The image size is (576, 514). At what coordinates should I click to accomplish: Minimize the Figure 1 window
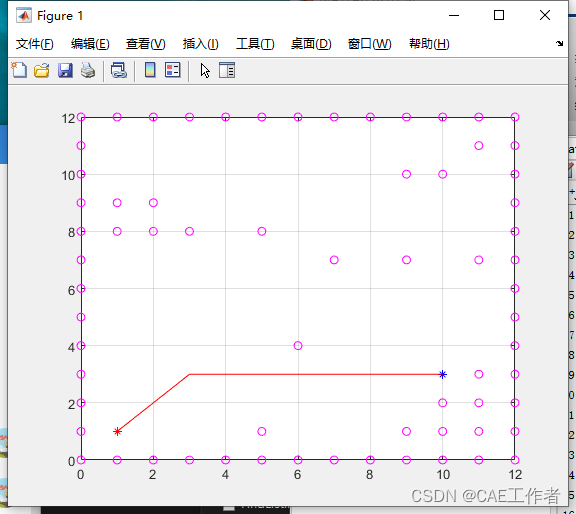pyautogui.click(x=454, y=15)
